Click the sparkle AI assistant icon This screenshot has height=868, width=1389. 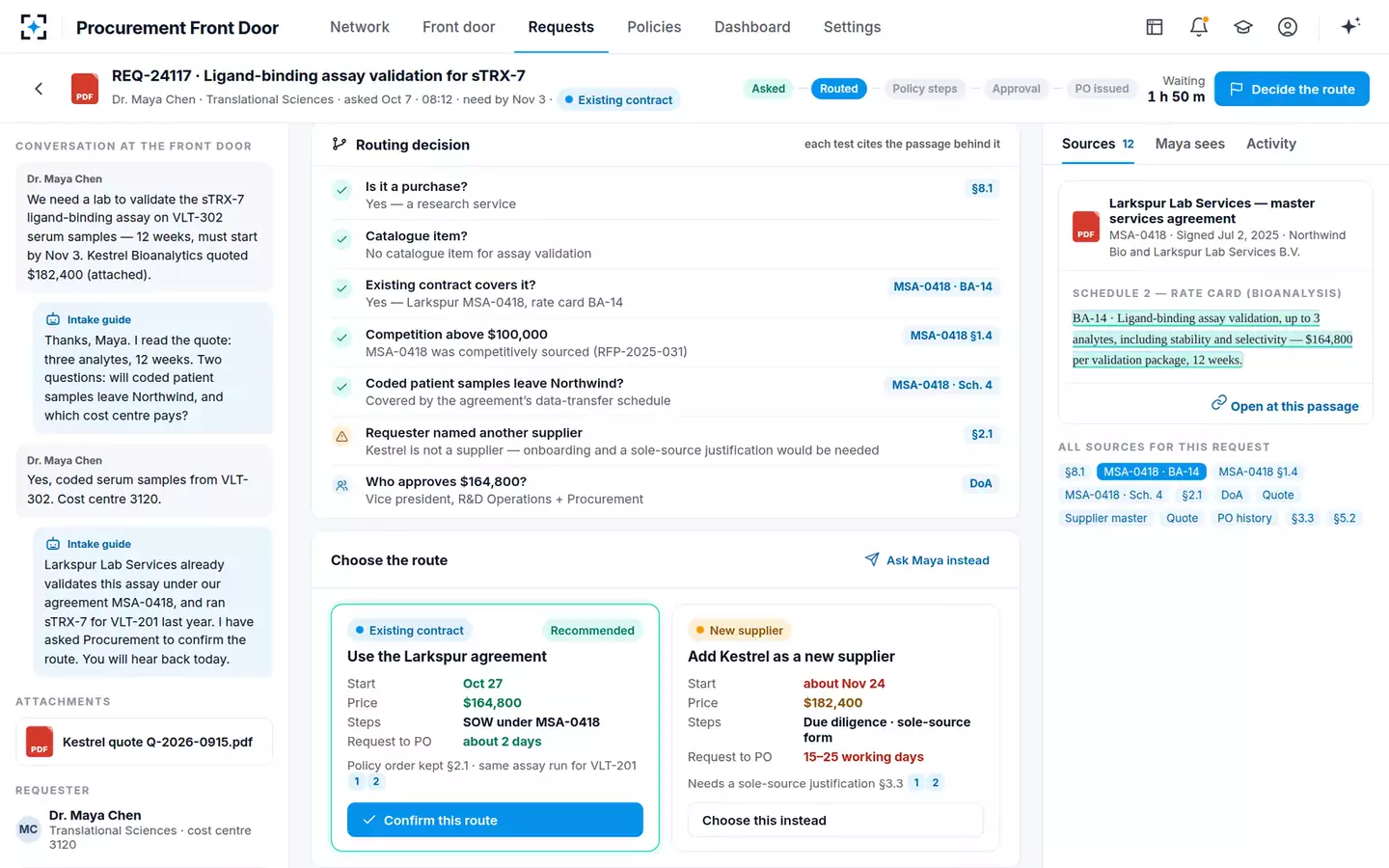click(x=1350, y=26)
